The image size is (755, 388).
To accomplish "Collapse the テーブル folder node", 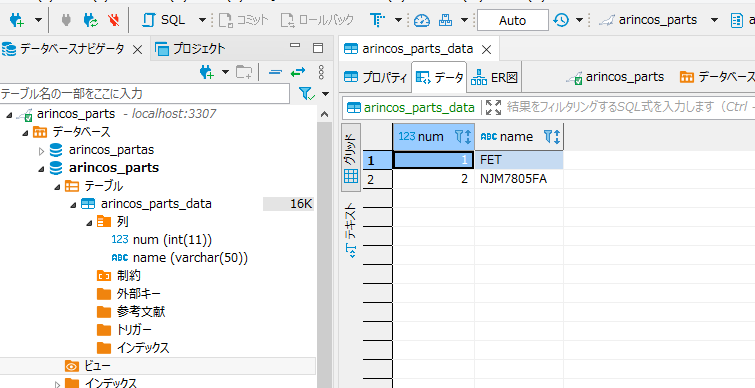I will coord(57,186).
